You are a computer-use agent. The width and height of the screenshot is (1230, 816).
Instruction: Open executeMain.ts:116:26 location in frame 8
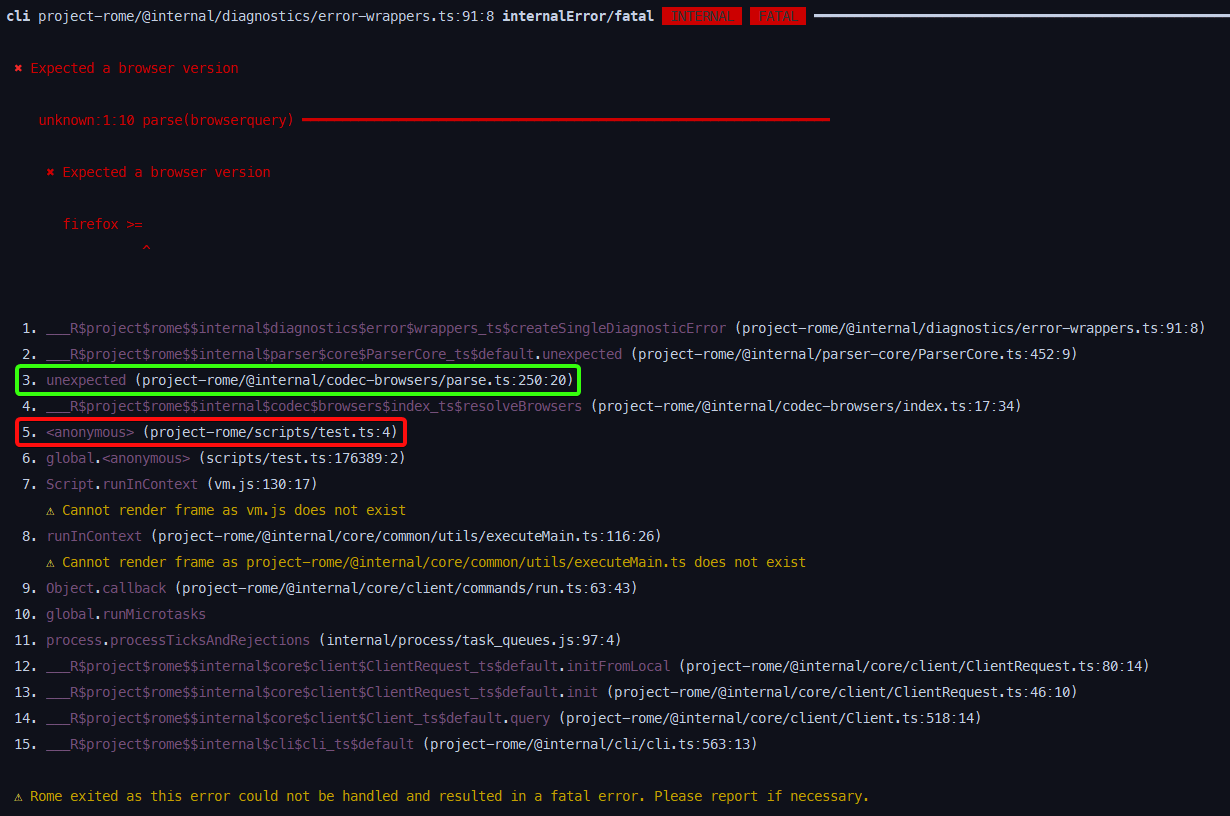(406, 536)
